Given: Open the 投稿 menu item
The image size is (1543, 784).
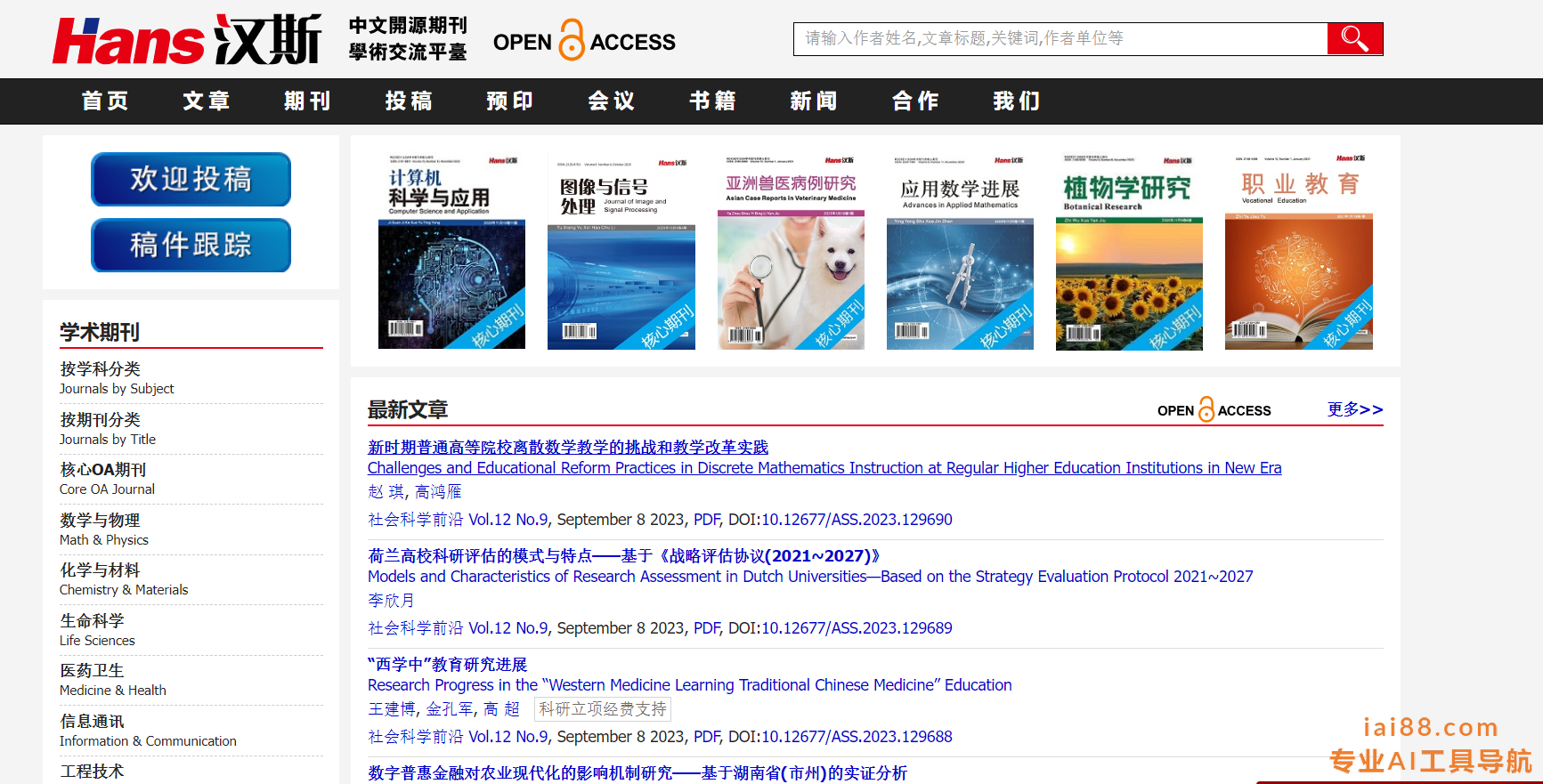Looking at the screenshot, I should coord(409,101).
